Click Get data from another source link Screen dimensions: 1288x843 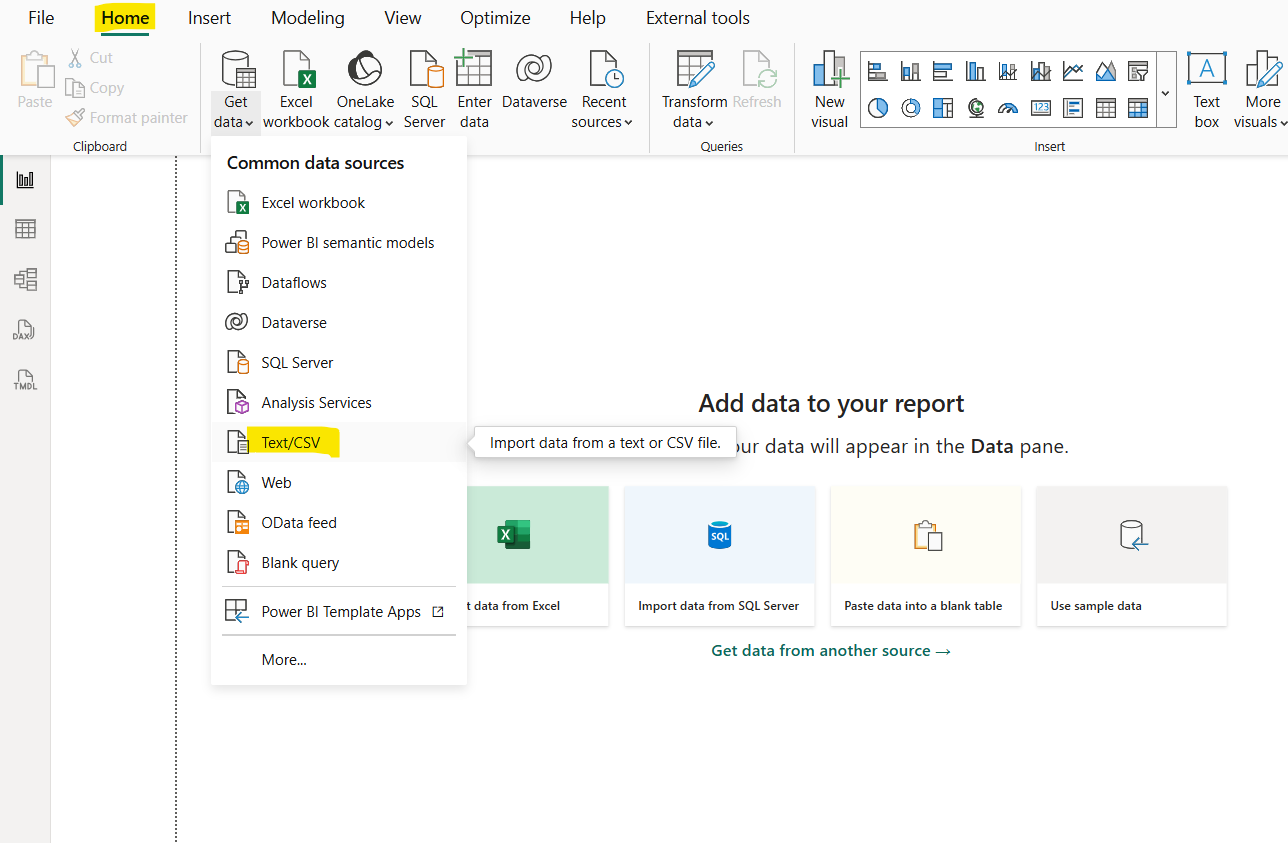tap(830, 650)
